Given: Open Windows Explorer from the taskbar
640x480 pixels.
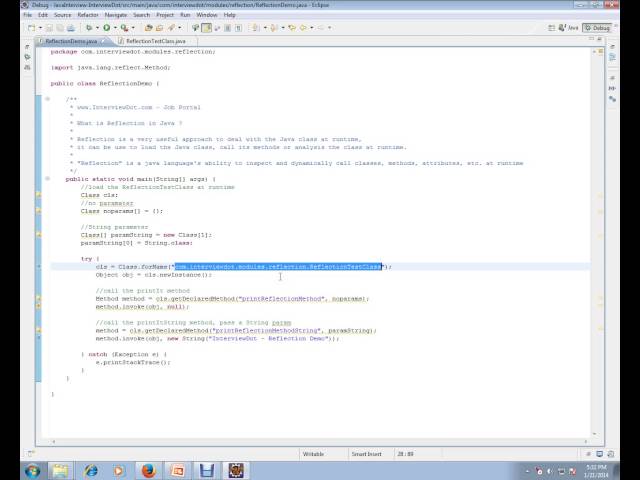Looking at the screenshot, I should [60, 471].
